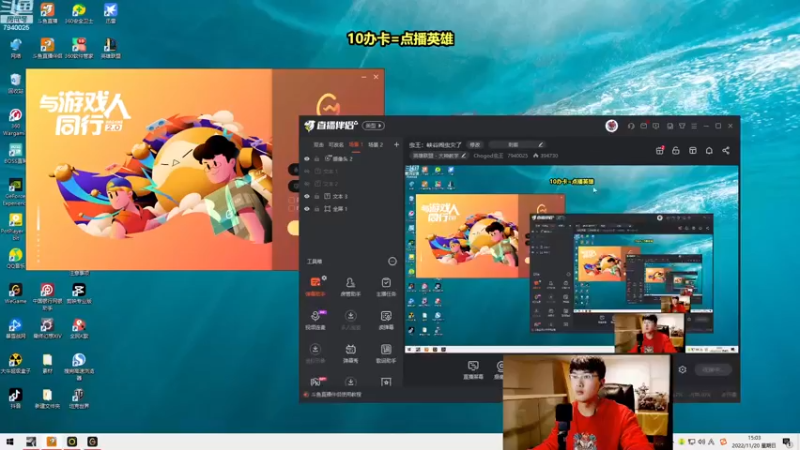Open the notification center on taskbar

point(788,442)
